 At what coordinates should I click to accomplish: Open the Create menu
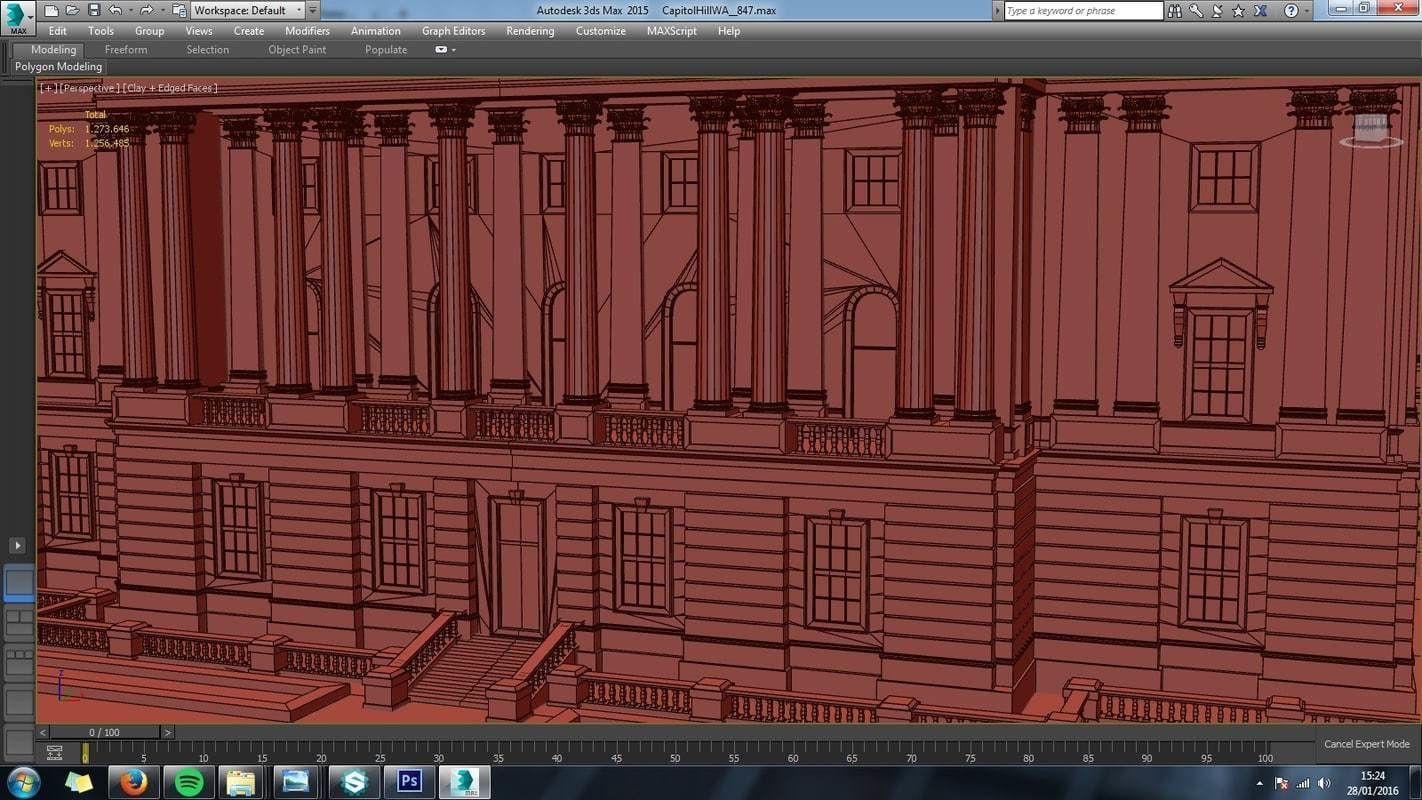point(249,31)
